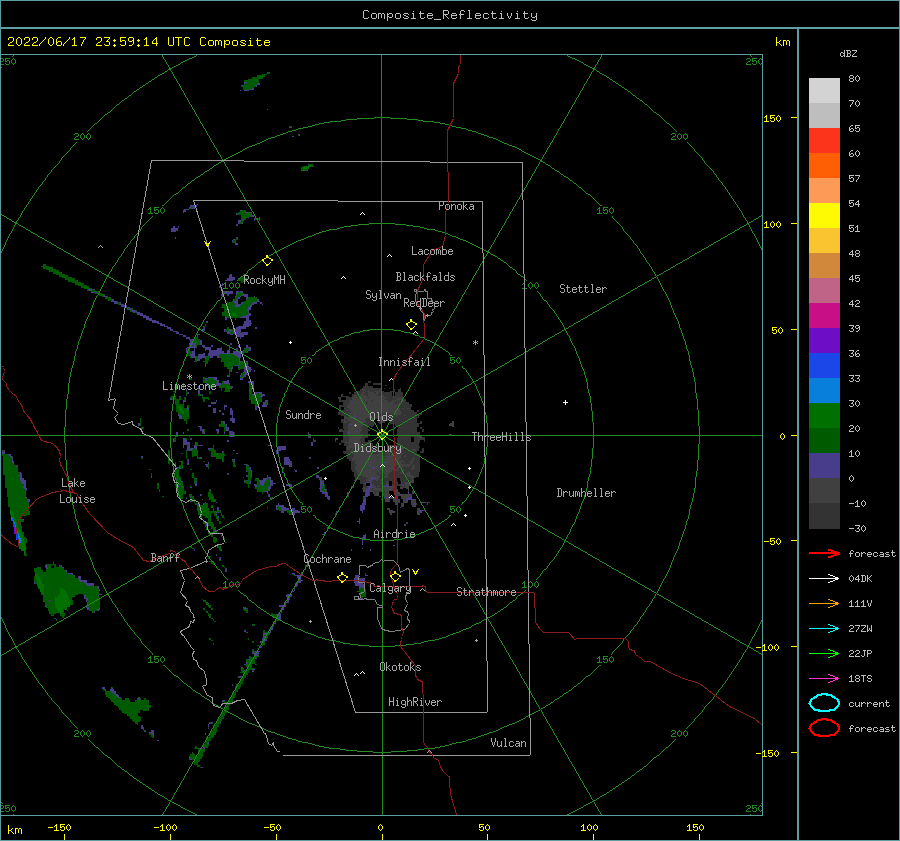
Task: Click the Ponoka city label
Action: pos(456,206)
